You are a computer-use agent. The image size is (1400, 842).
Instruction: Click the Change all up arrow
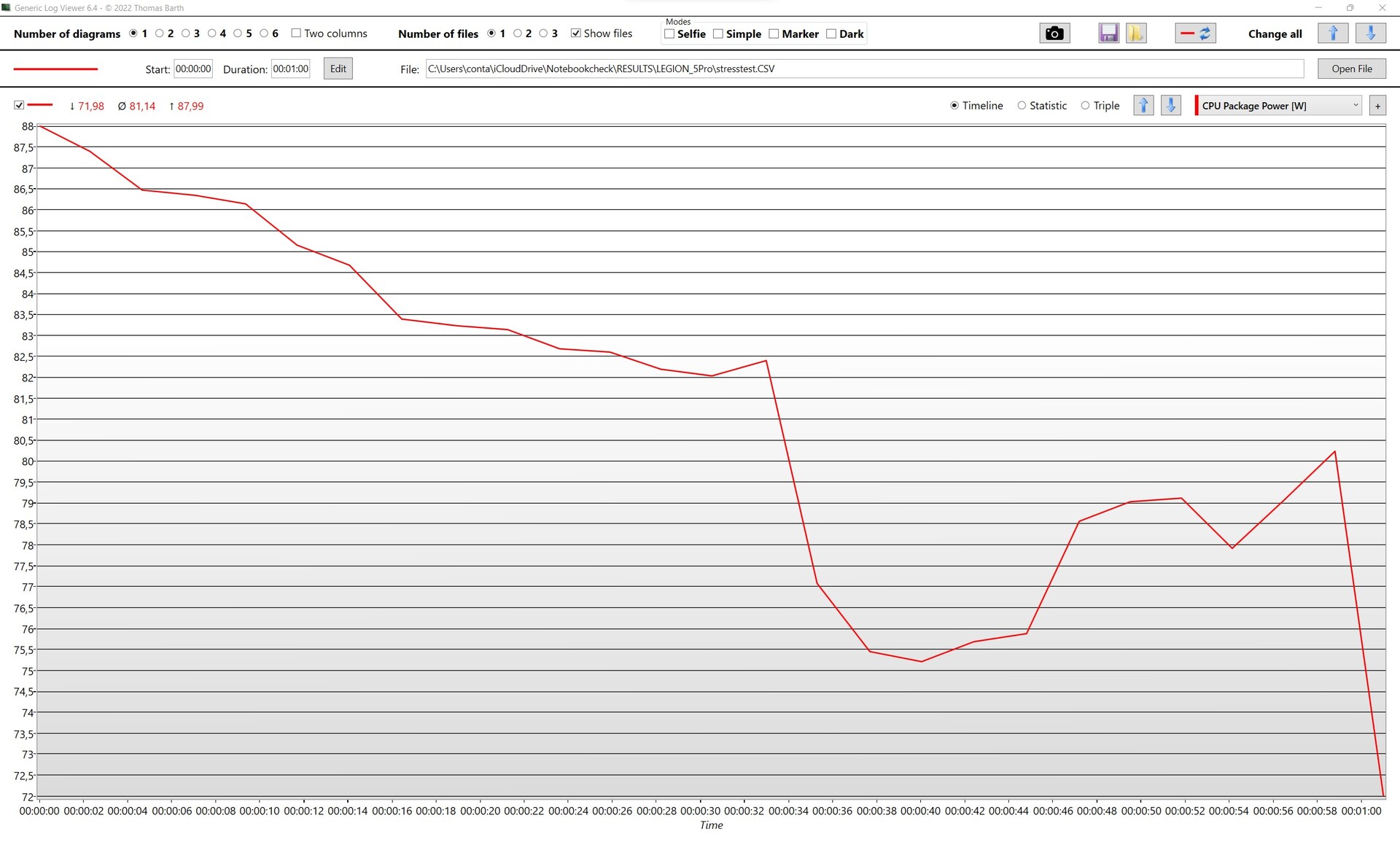pos(1333,34)
